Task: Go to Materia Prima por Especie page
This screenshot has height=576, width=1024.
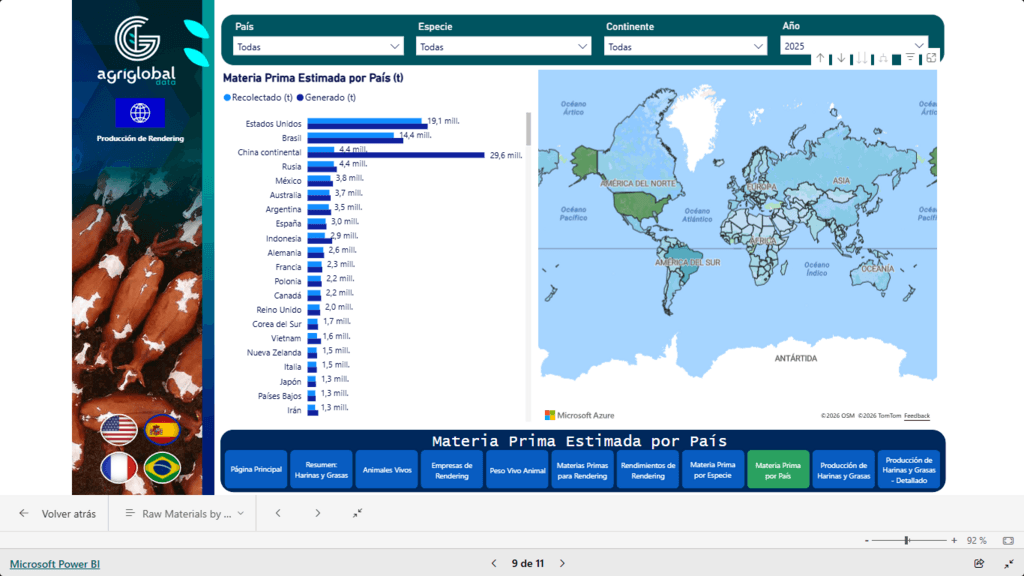Action: tap(712, 470)
